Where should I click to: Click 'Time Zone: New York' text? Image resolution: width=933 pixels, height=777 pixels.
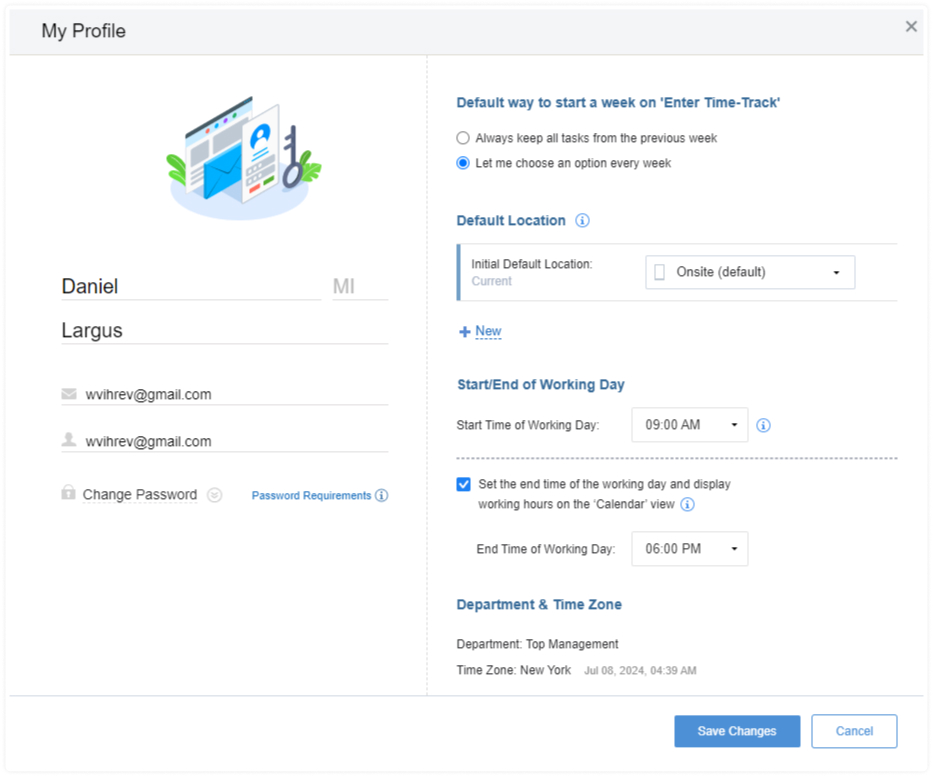[514, 671]
